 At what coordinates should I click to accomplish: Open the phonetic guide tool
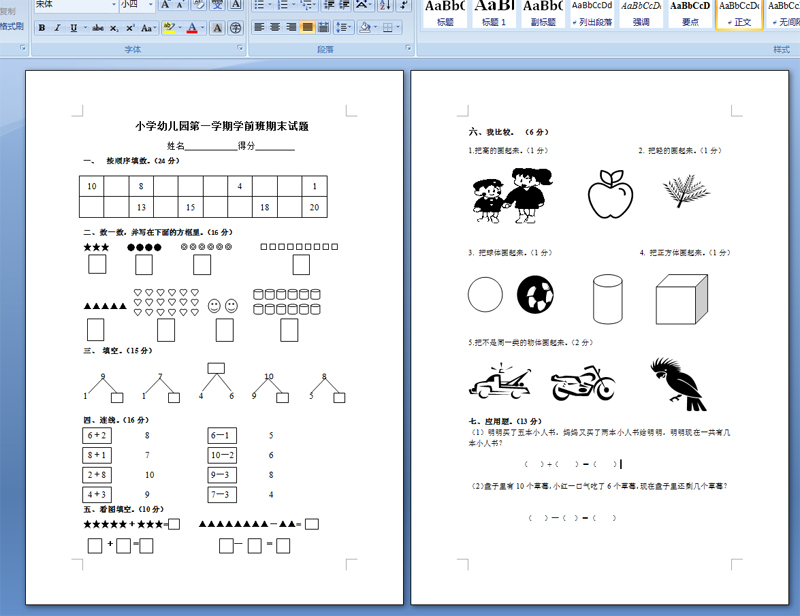[x=217, y=5]
